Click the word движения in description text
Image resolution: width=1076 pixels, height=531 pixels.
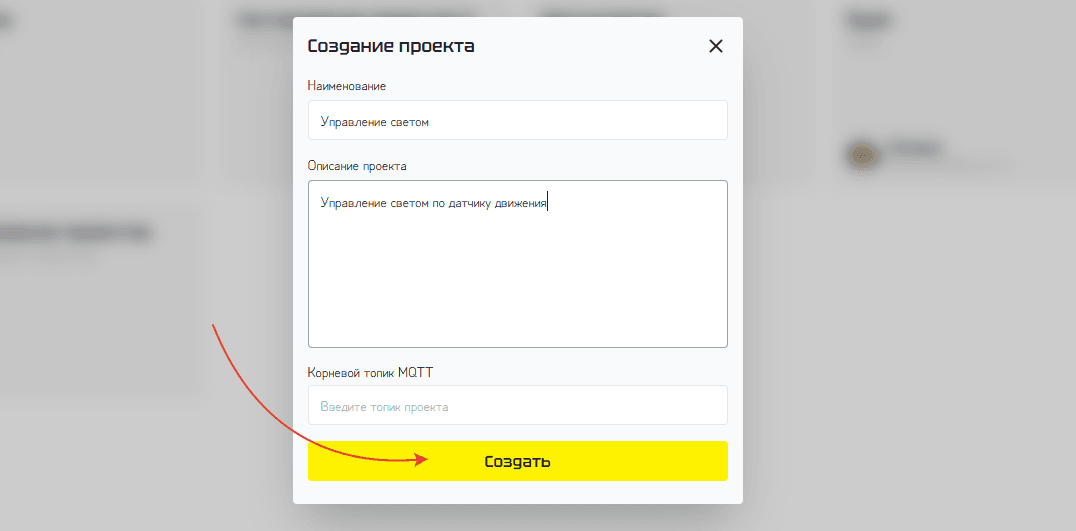click(520, 203)
